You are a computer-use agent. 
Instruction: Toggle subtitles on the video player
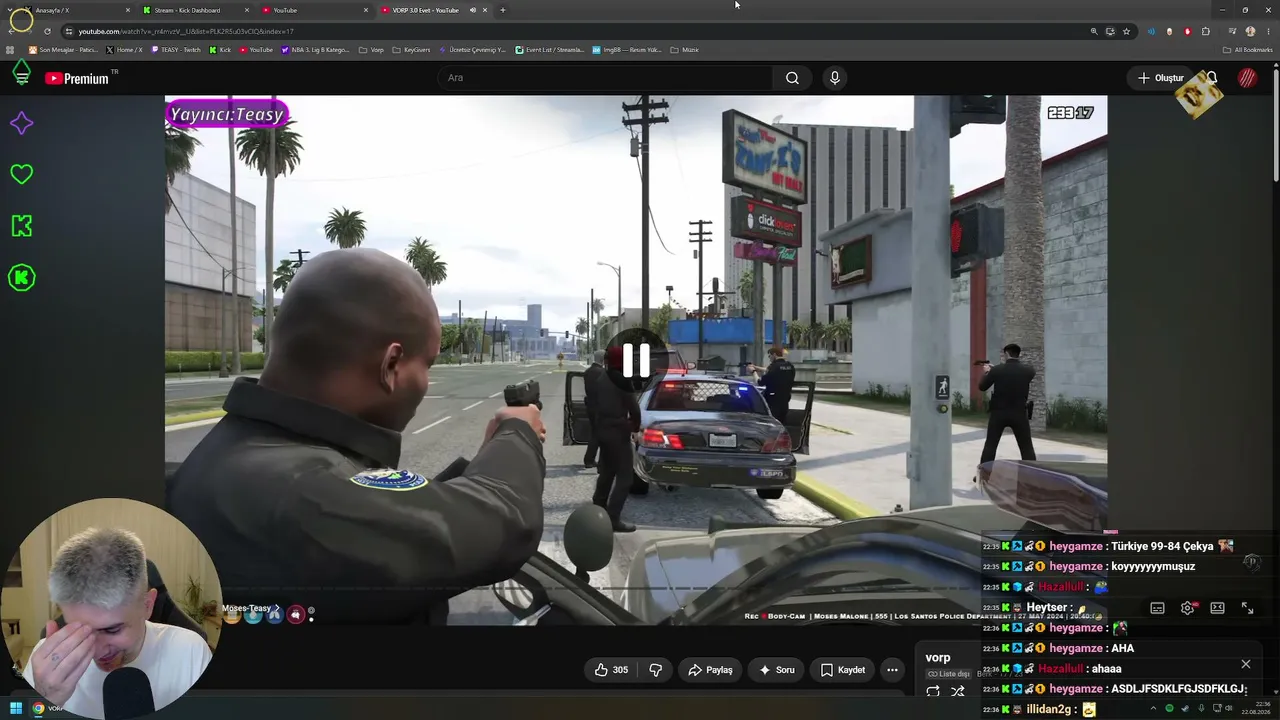coord(1157,608)
